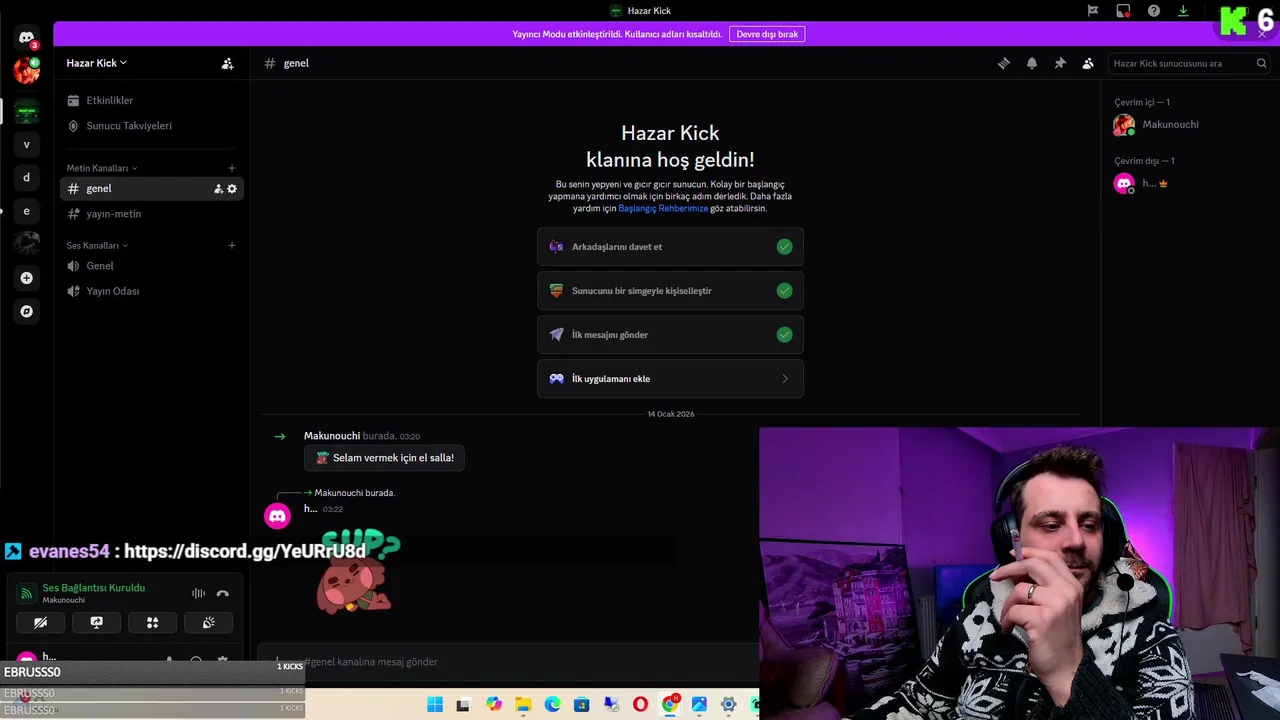Open Photos app from taskbar

[699, 705]
